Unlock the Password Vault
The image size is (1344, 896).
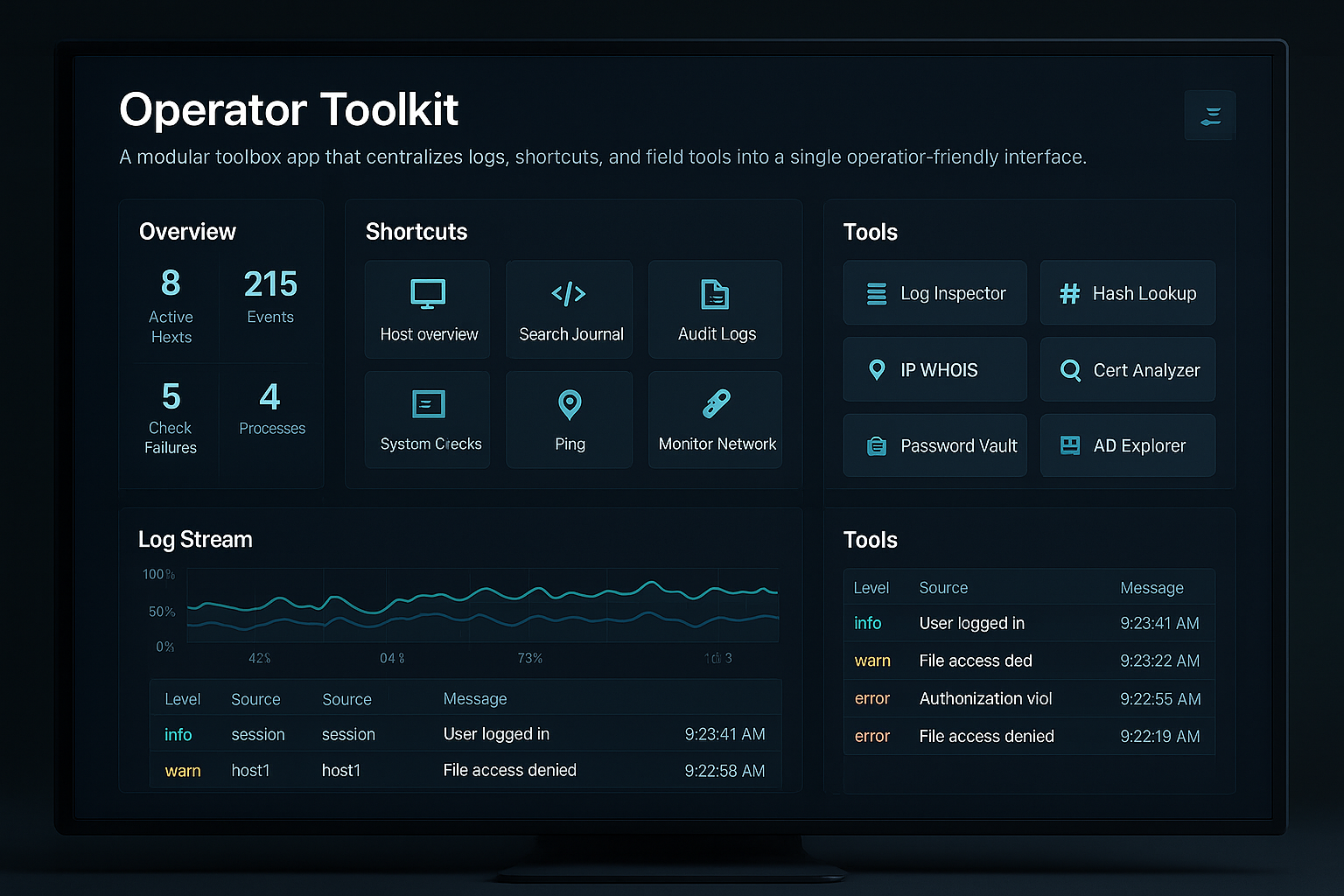[x=934, y=445]
